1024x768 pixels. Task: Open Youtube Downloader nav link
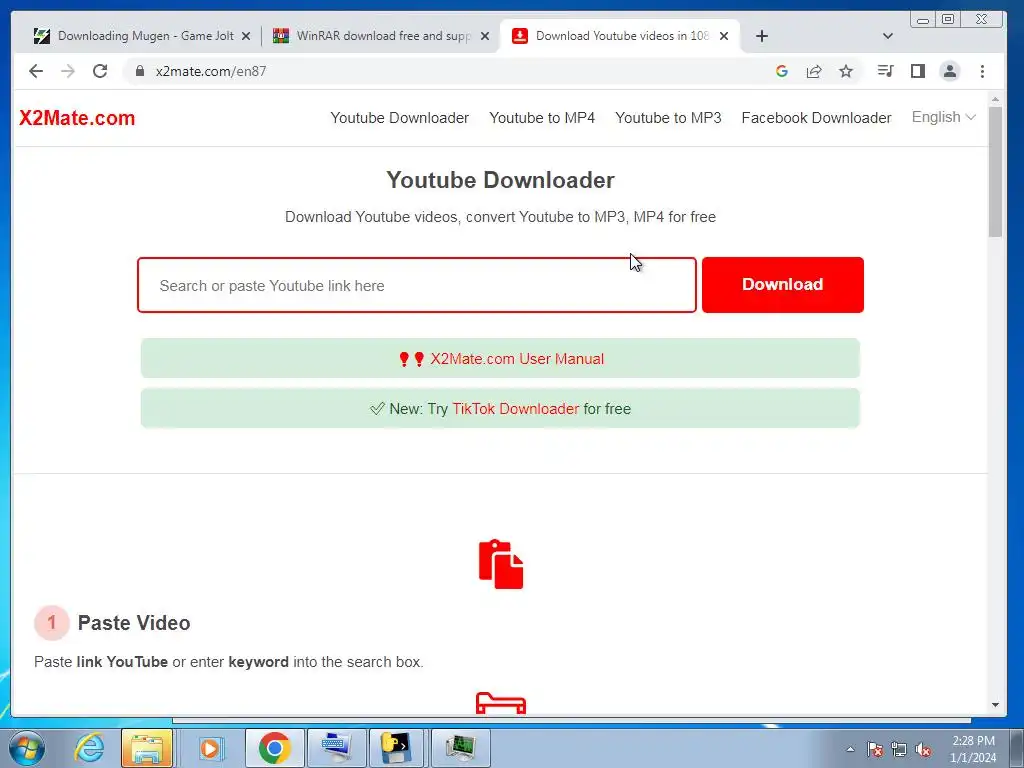coord(400,118)
